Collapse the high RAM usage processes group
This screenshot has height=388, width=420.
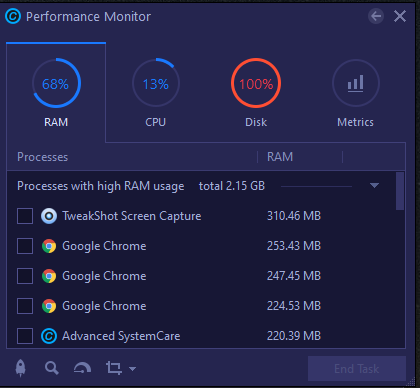tap(374, 186)
